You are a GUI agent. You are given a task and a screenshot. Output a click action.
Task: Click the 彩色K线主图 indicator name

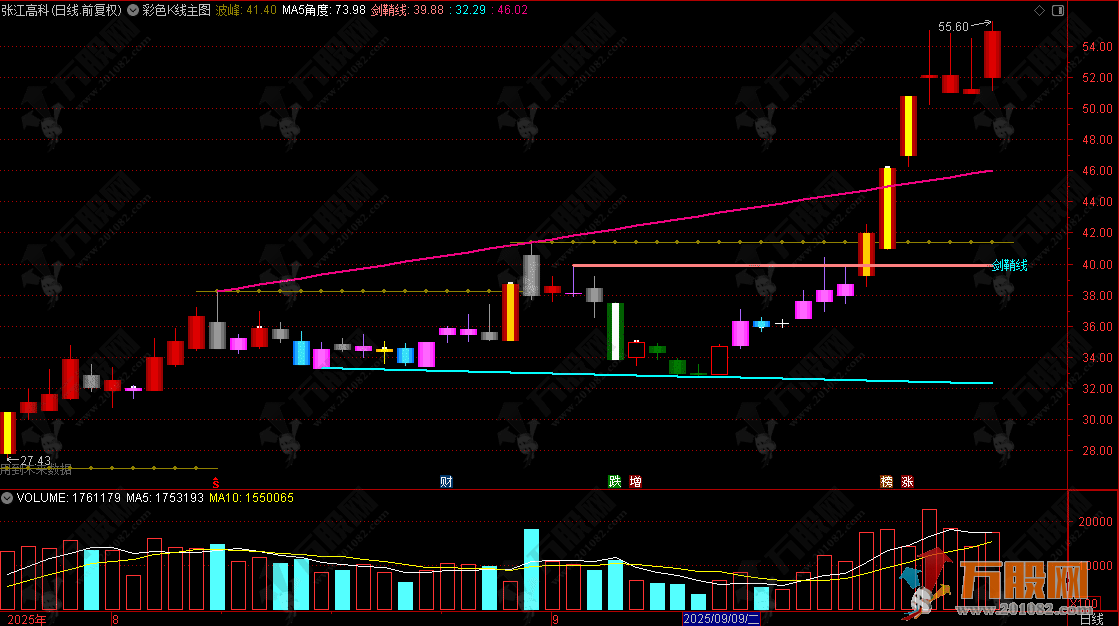click(x=176, y=10)
